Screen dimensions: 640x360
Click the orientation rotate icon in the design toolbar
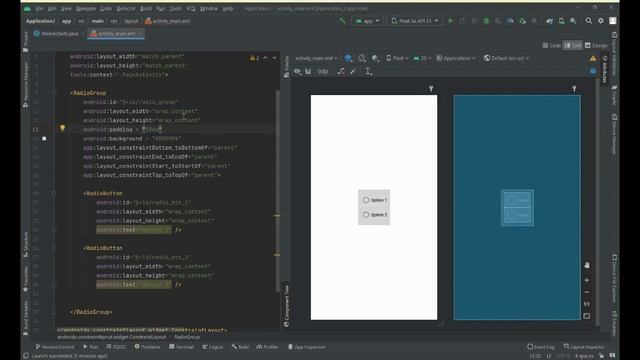click(x=362, y=58)
